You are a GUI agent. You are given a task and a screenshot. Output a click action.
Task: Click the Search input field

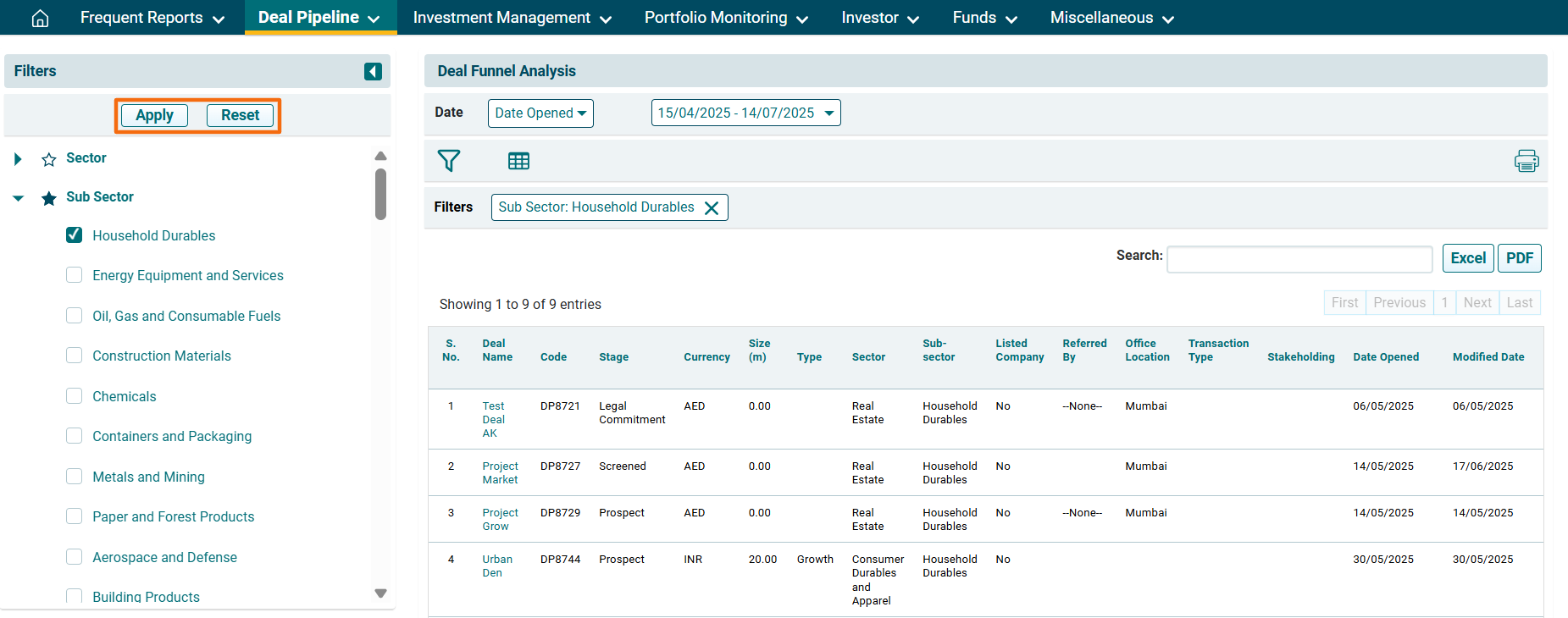[1299, 259]
